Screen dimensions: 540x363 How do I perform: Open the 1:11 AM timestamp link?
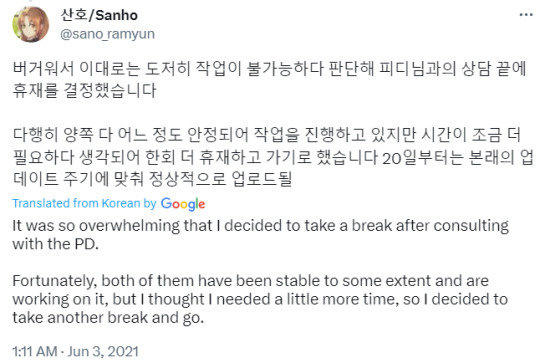point(35,352)
